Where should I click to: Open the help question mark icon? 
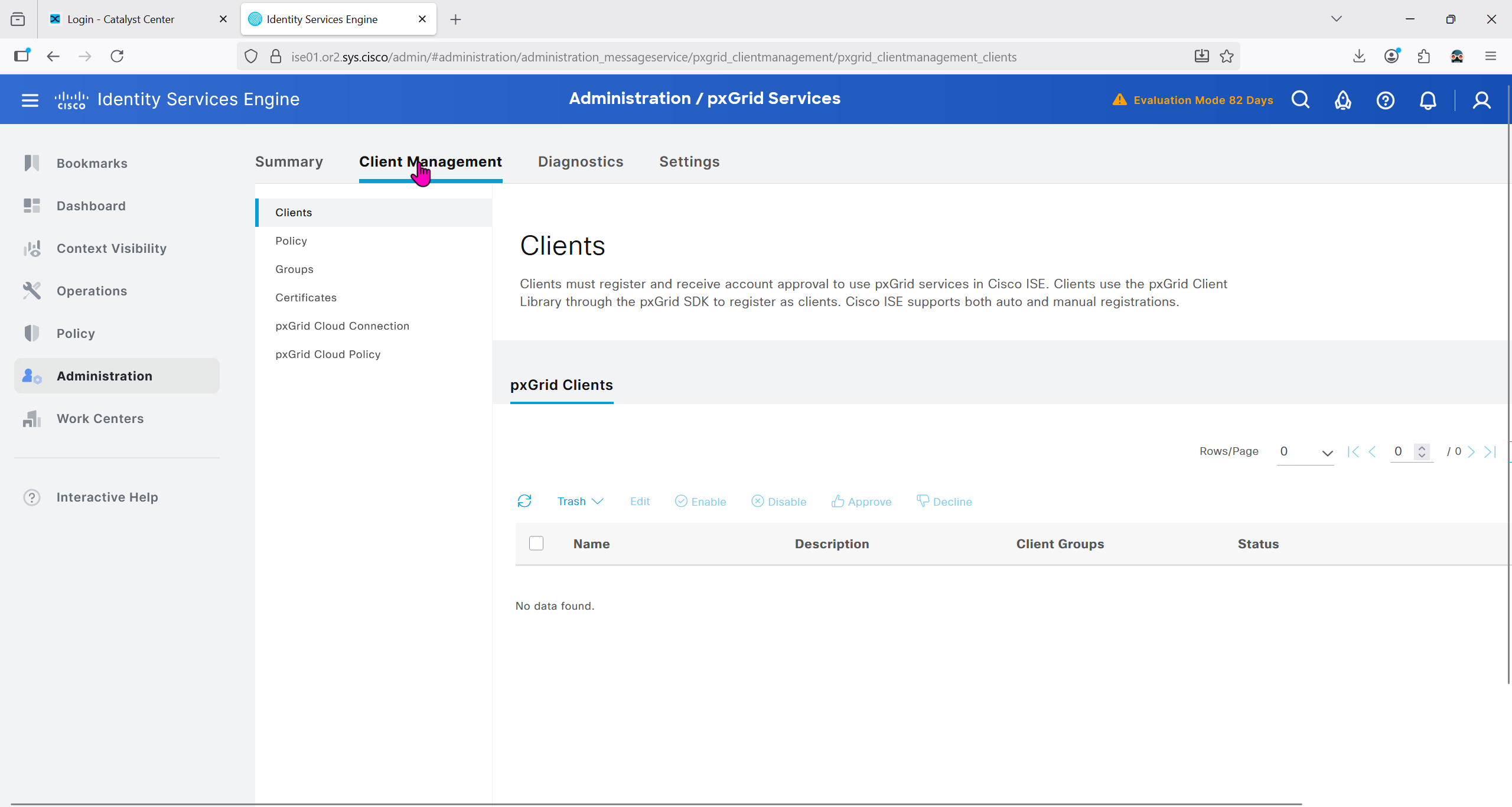click(1385, 100)
